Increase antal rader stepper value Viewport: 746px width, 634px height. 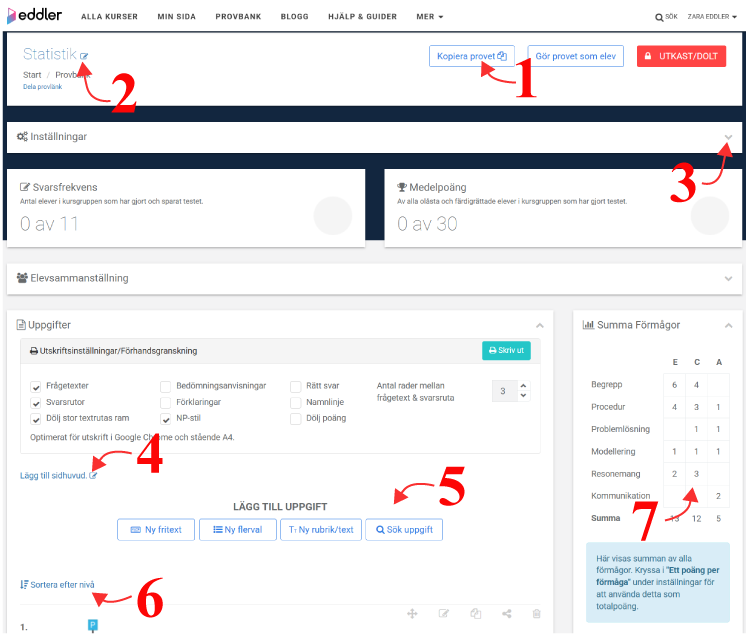point(522,386)
